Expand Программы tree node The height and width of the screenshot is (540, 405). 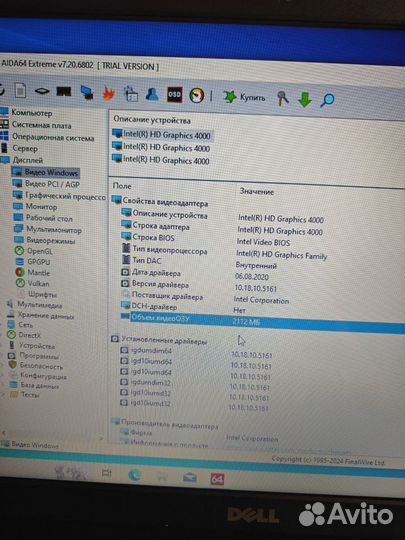(39, 356)
